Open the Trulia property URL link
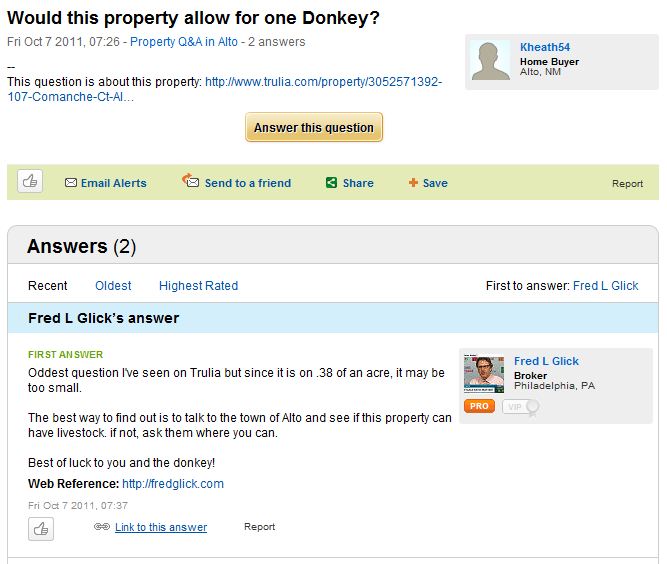 tap(323, 82)
